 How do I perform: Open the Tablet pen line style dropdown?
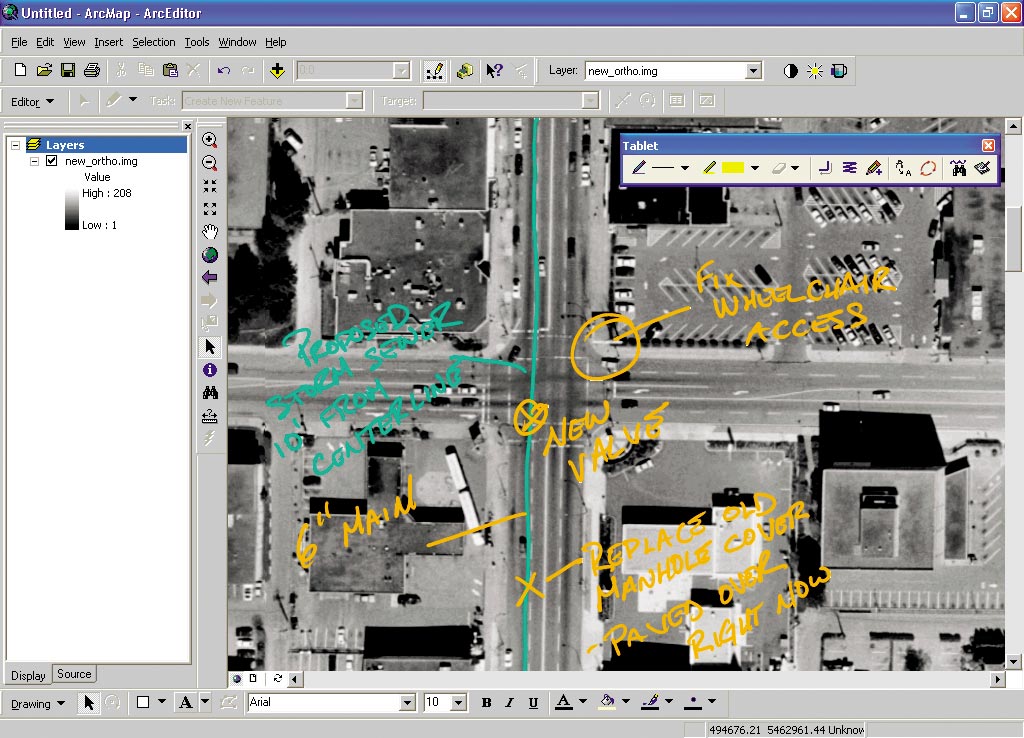pos(684,168)
